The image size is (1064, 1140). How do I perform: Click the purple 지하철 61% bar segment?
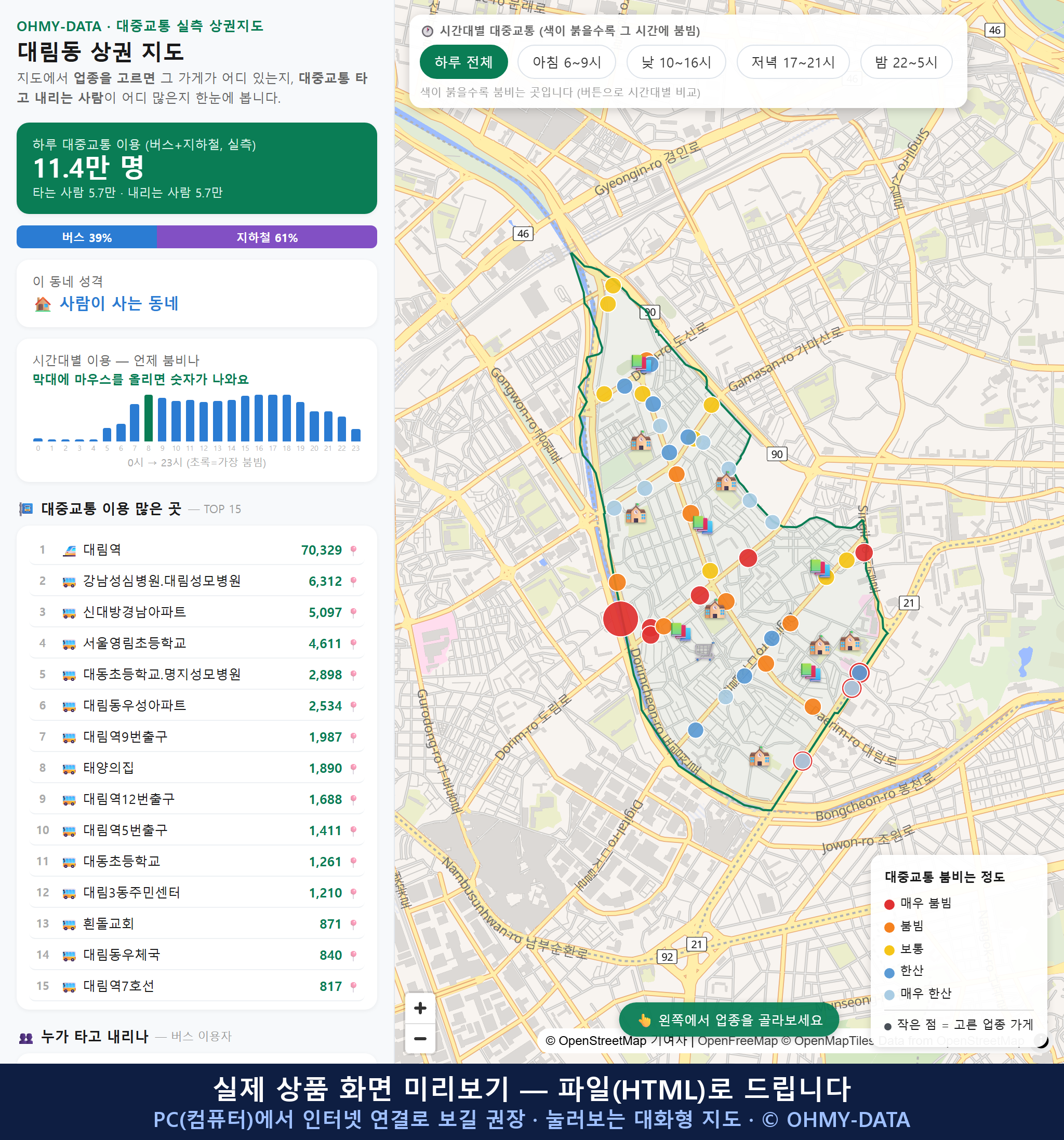tap(267, 237)
